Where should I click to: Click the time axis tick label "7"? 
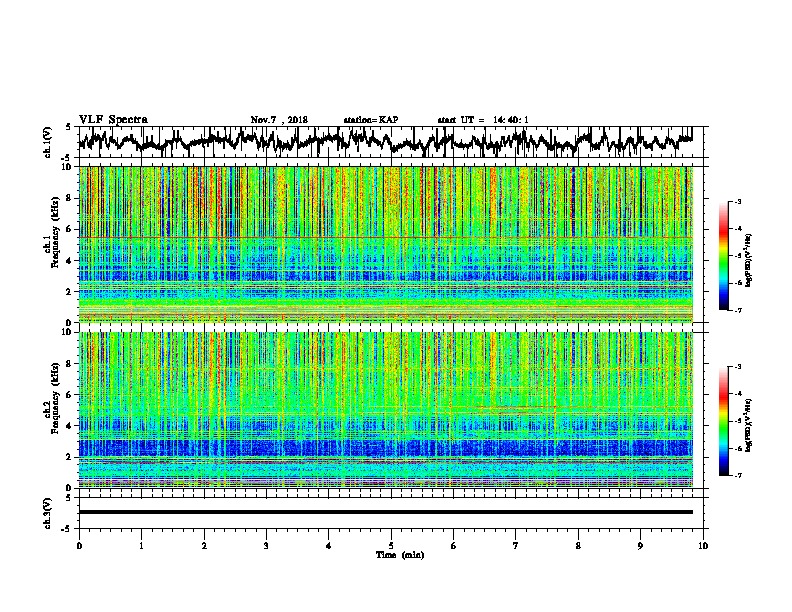point(516,546)
